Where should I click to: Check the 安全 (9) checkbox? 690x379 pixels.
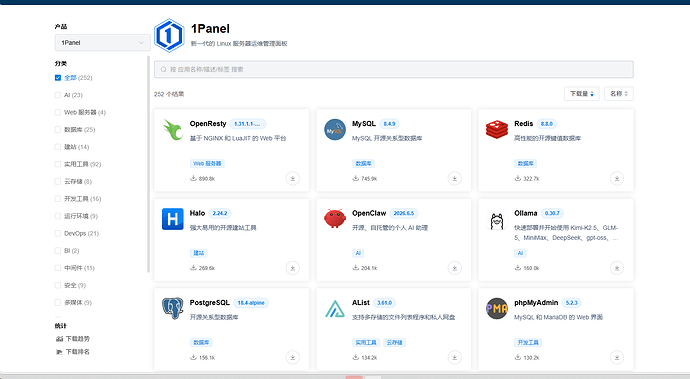click(58, 285)
